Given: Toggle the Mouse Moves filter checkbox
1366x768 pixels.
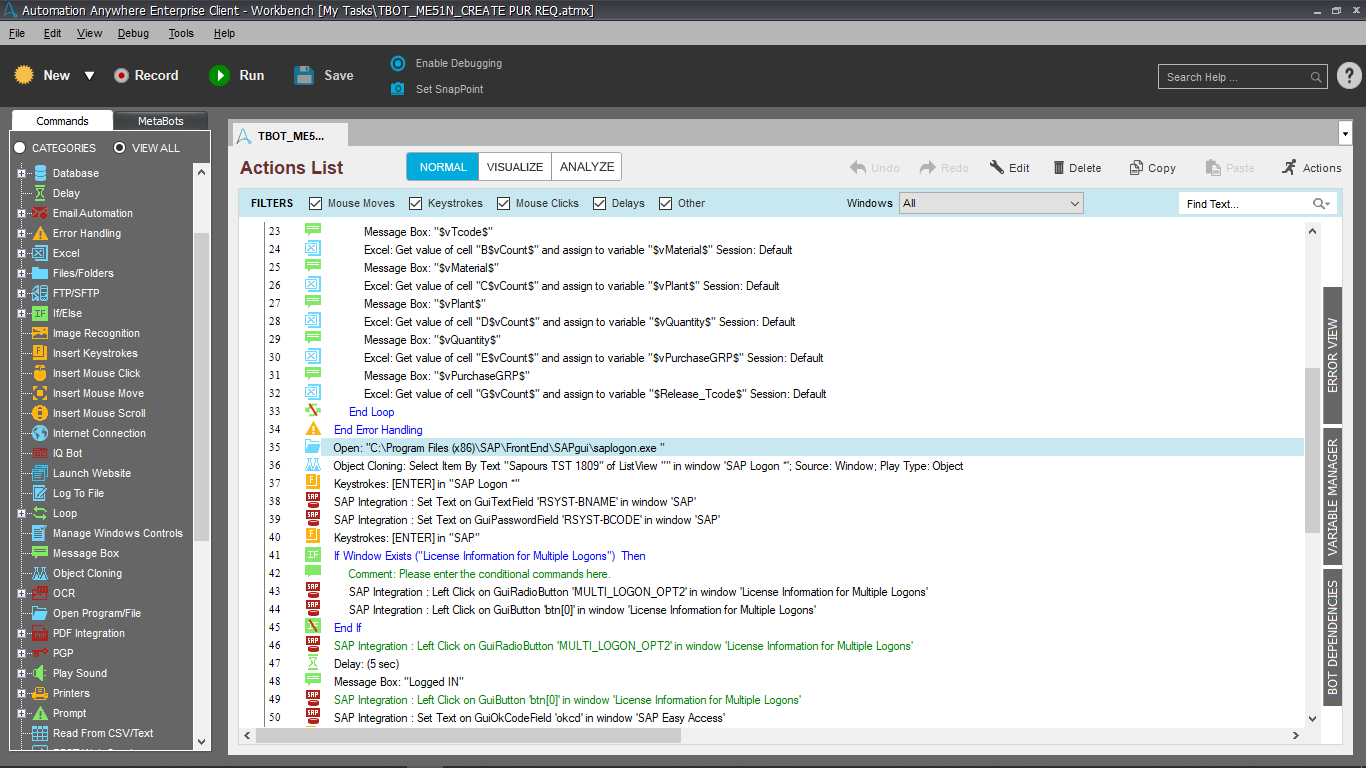Looking at the screenshot, I should (x=316, y=203).
